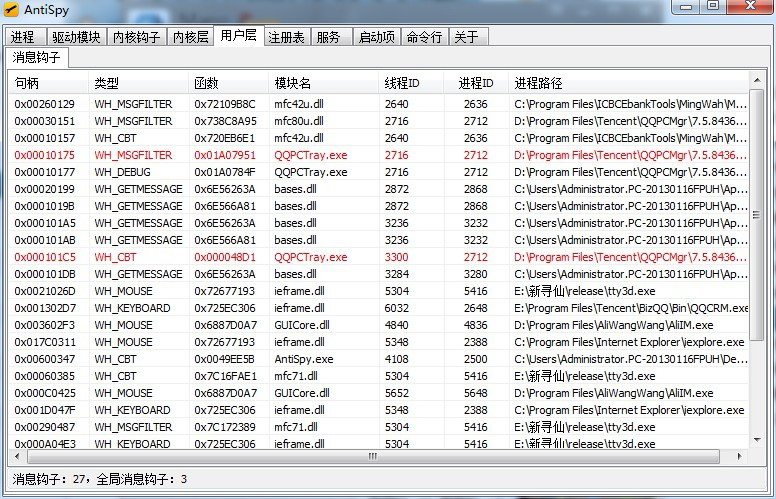Viewport: 776px width, 499px height.
Task: Click the vertical scrollbar down arrow
Action: pos(756,440)
